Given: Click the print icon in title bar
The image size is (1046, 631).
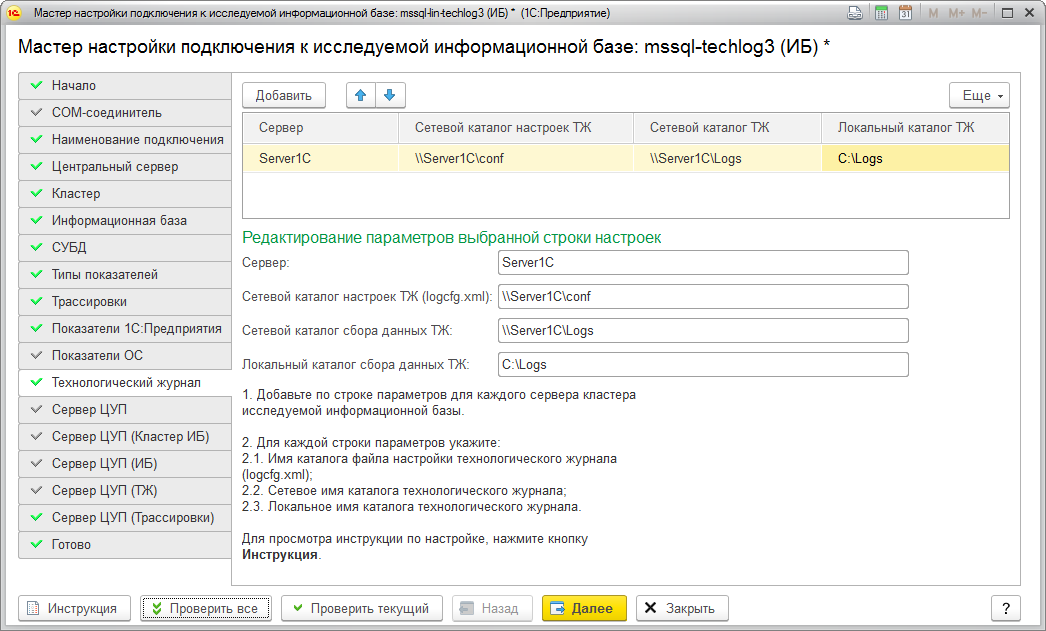Looking at the screenshot, I should (855, 14).
